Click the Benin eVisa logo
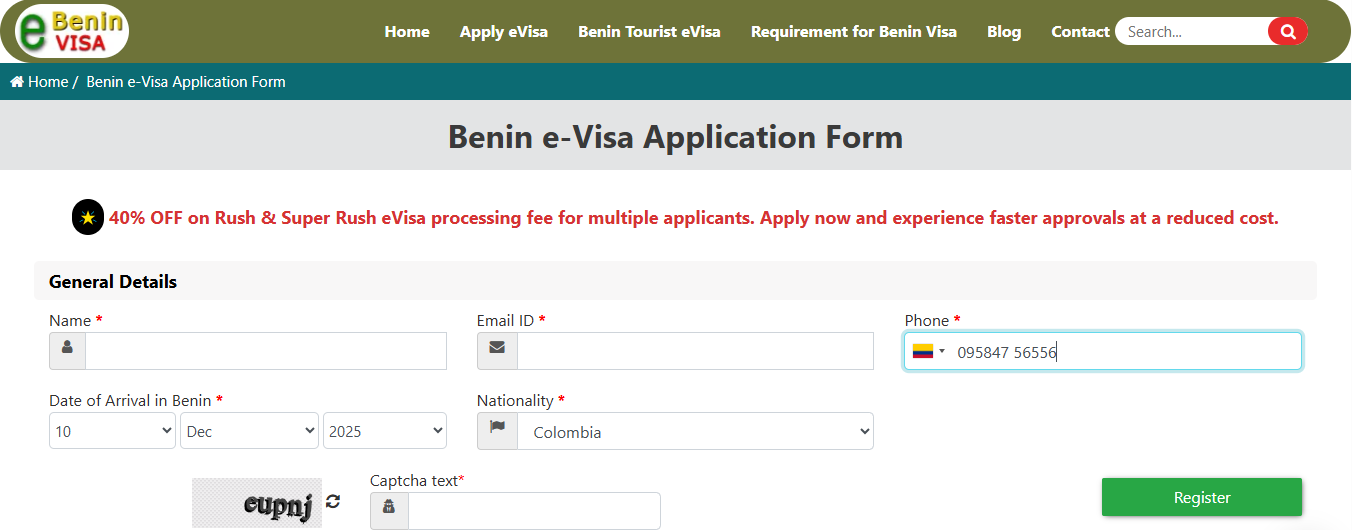Image resolution: width=1352 pixels, height=530 pixels. [72, 31]
